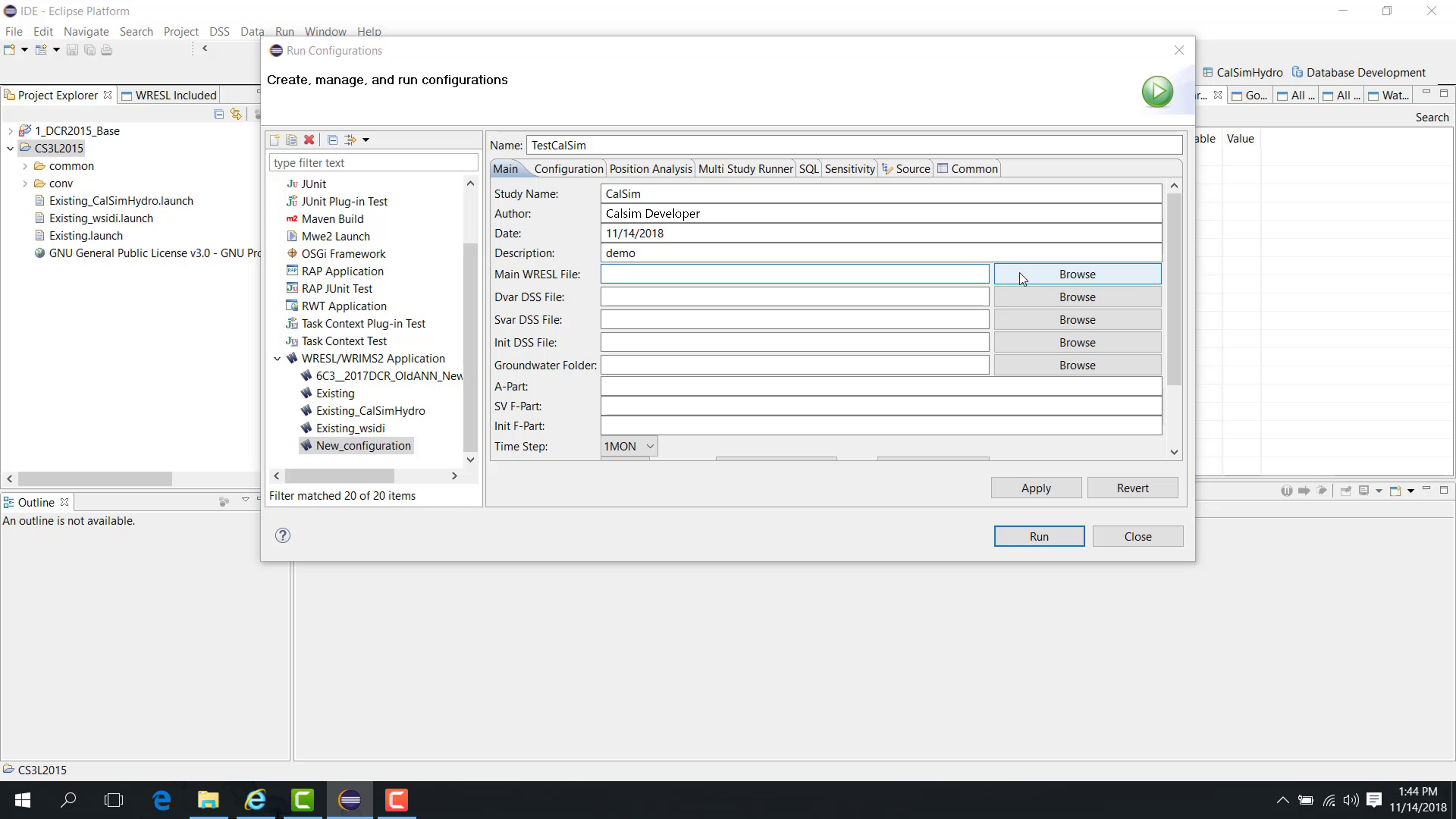The height and width of the screenshot is (819, 1456).
Task: Open Database Development perspective
Action: click(1359, 72)
